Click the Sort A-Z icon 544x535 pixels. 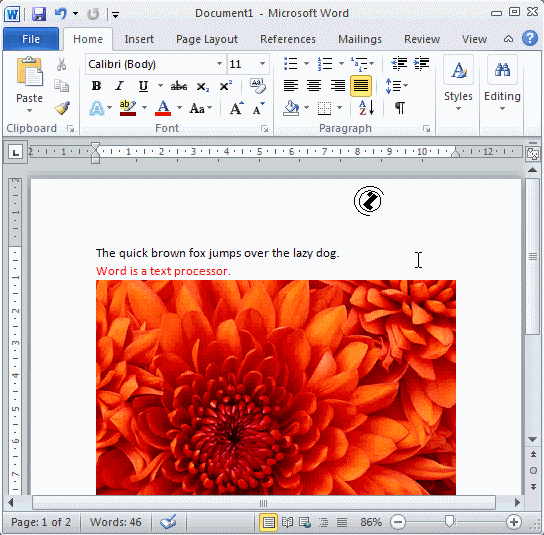366,108
